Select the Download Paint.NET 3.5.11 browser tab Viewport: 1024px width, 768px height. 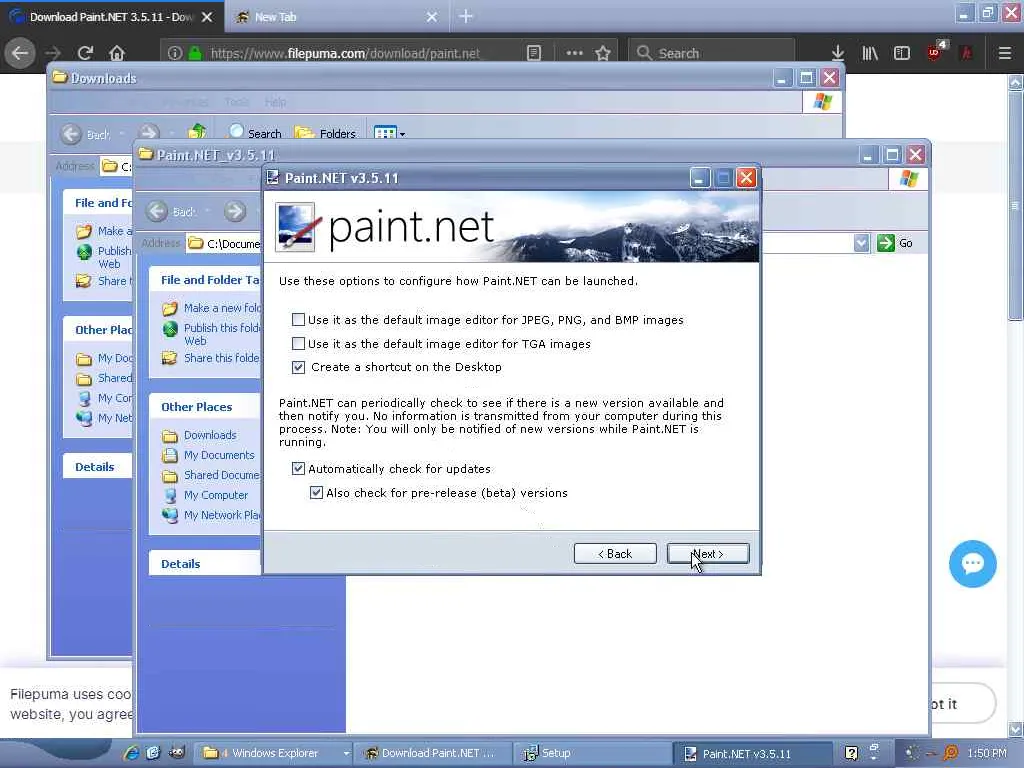point(112,17)
